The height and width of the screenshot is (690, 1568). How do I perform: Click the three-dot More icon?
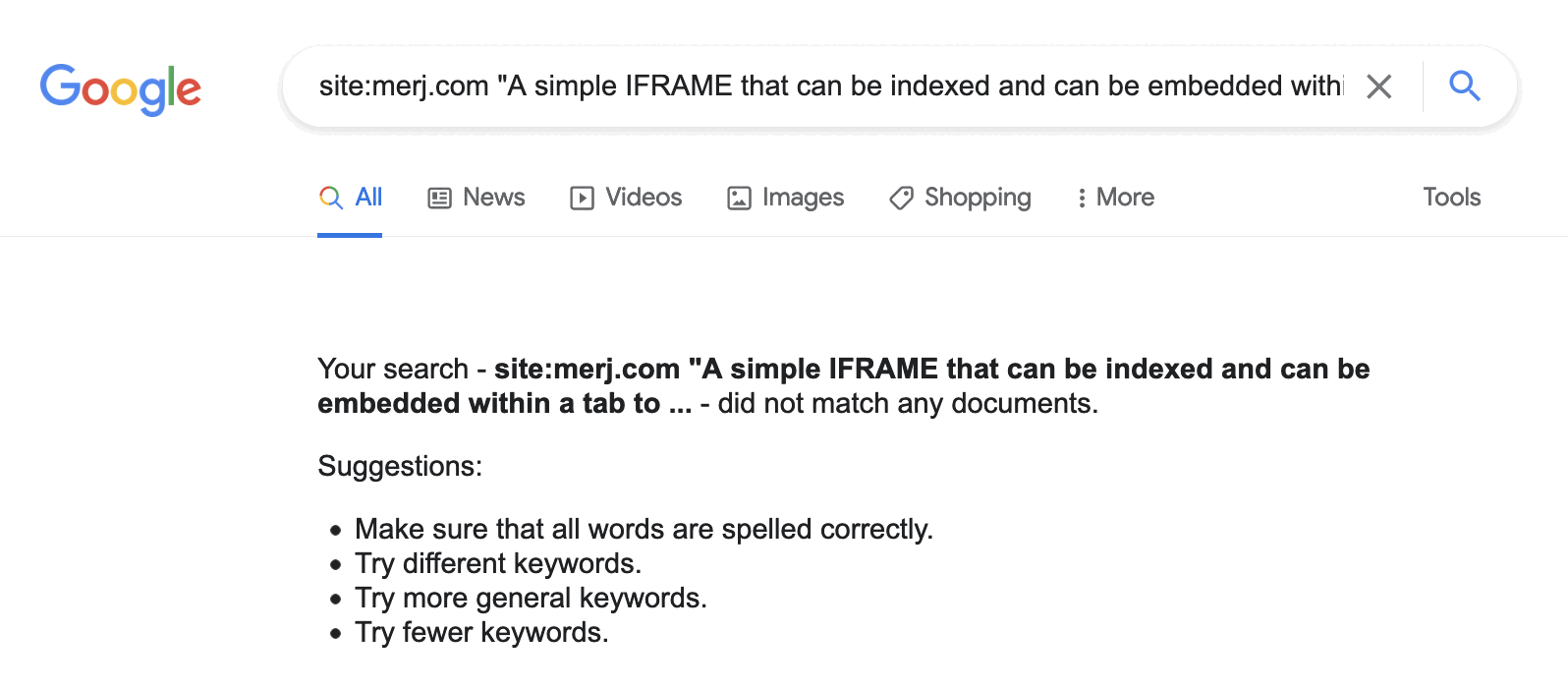1082,199
